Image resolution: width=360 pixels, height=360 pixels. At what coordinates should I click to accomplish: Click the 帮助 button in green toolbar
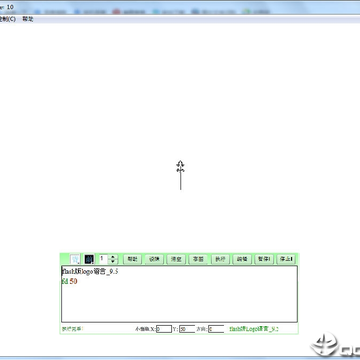(x=132, y=259)
